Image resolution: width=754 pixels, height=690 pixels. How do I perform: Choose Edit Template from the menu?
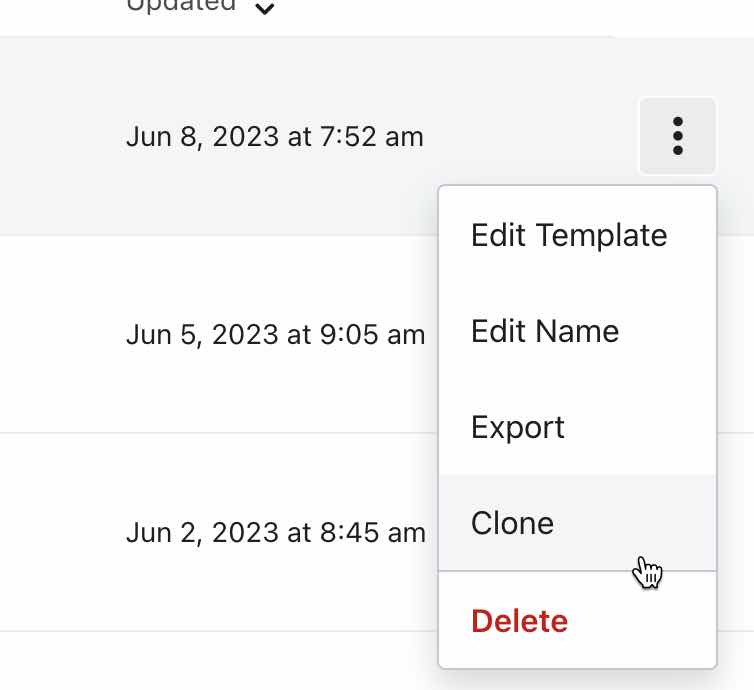pyautogui.click(x=569, y=235)
